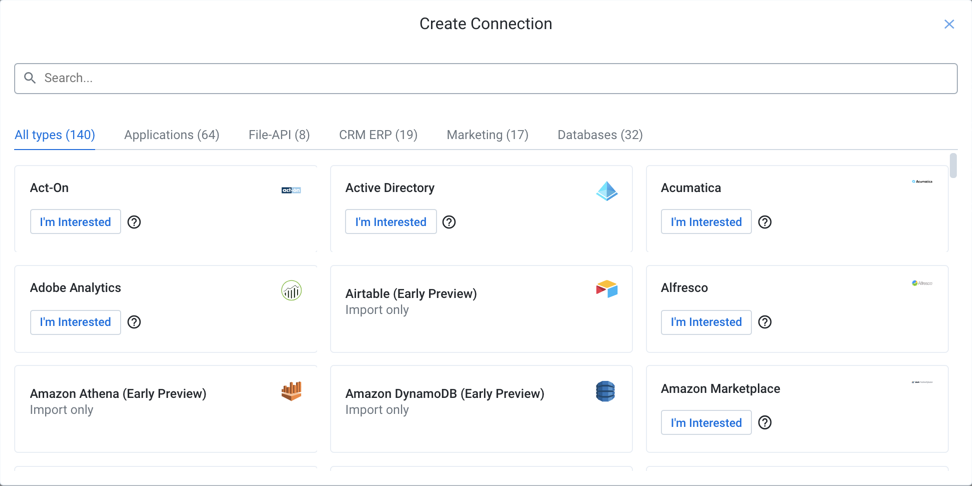Click I'm Interested for Act-On
Viewport: 972px width, 486px height.
[x=76, y=222]
